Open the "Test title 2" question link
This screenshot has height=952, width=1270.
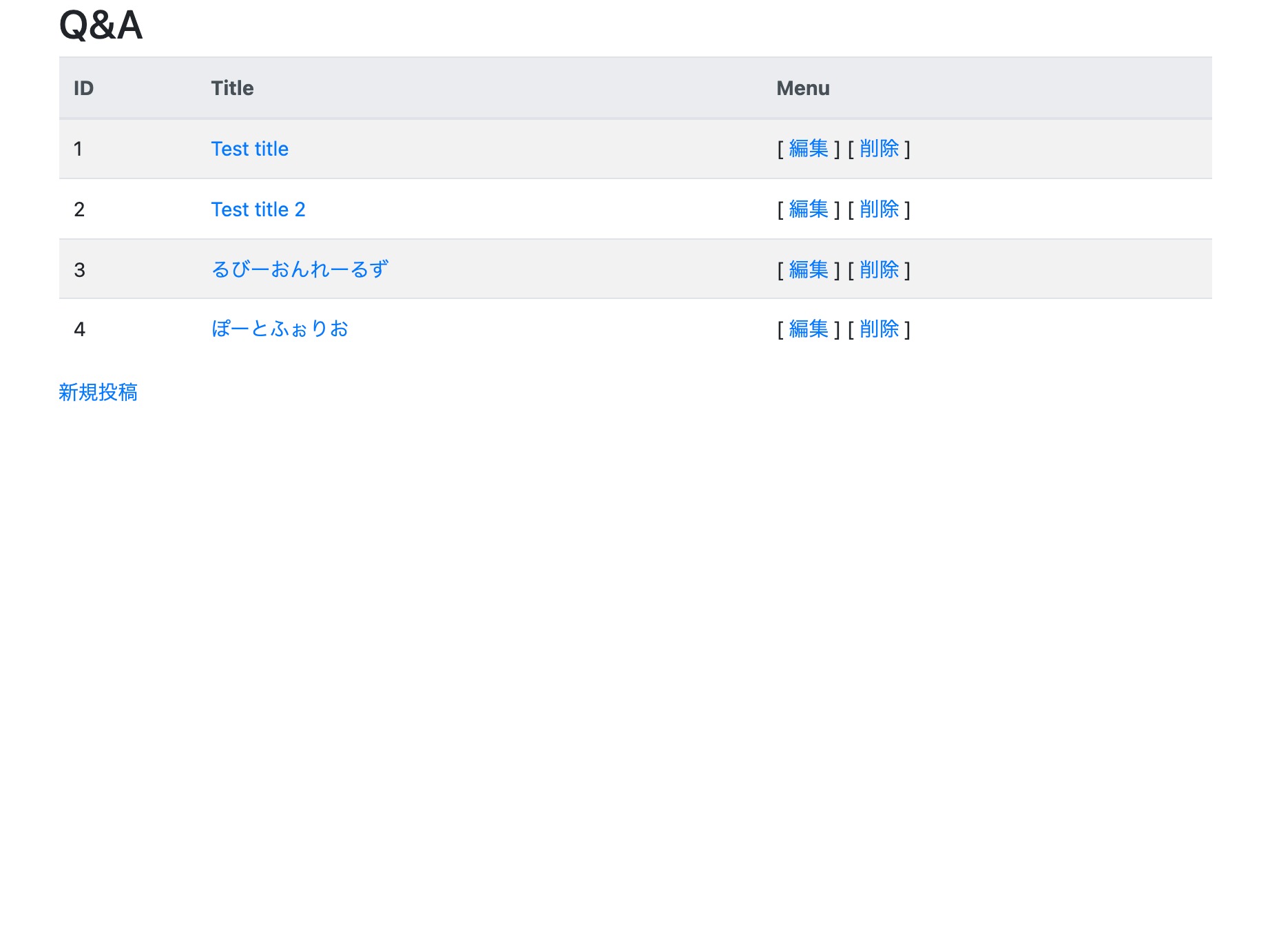point(258,209)
